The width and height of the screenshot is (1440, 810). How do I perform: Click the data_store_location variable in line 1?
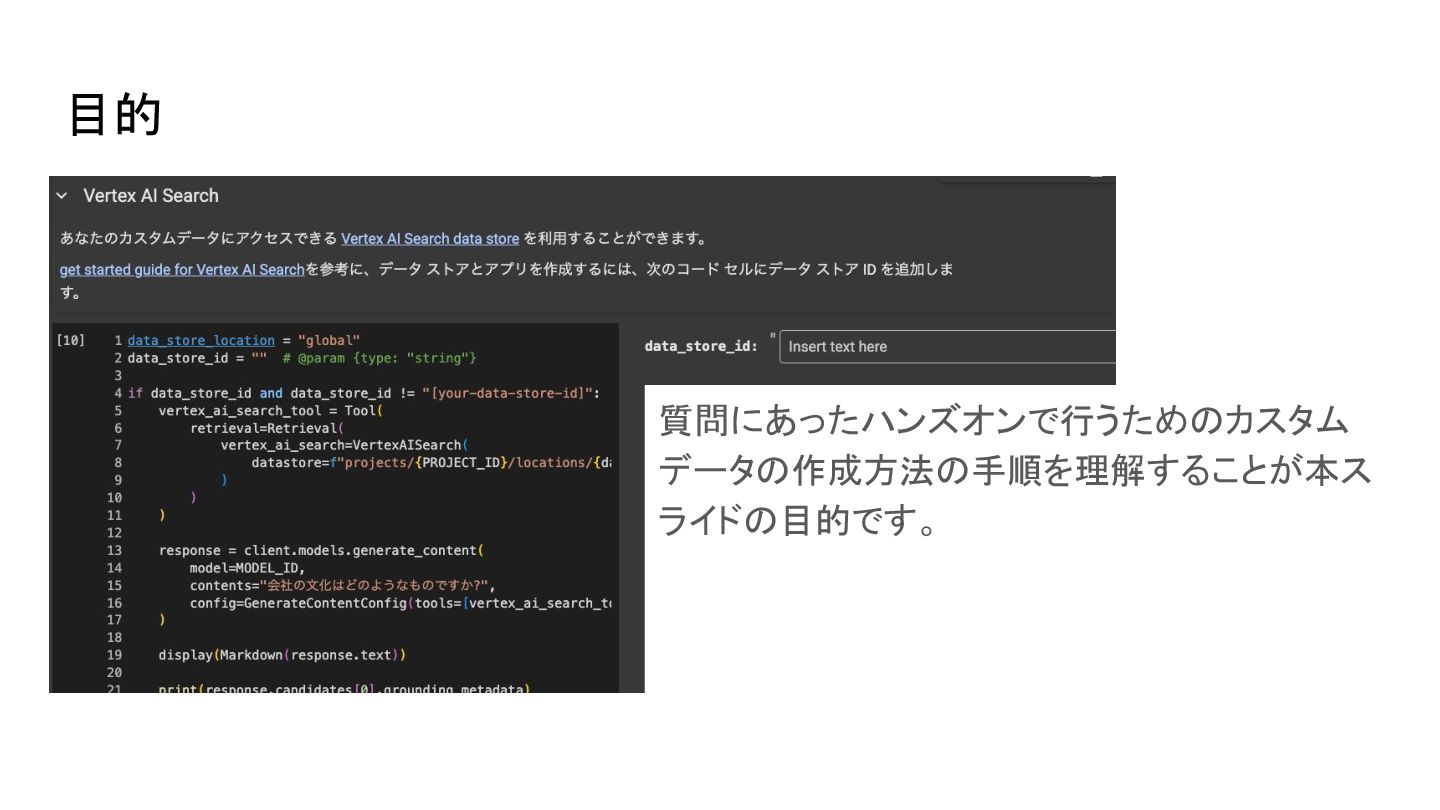201,340
